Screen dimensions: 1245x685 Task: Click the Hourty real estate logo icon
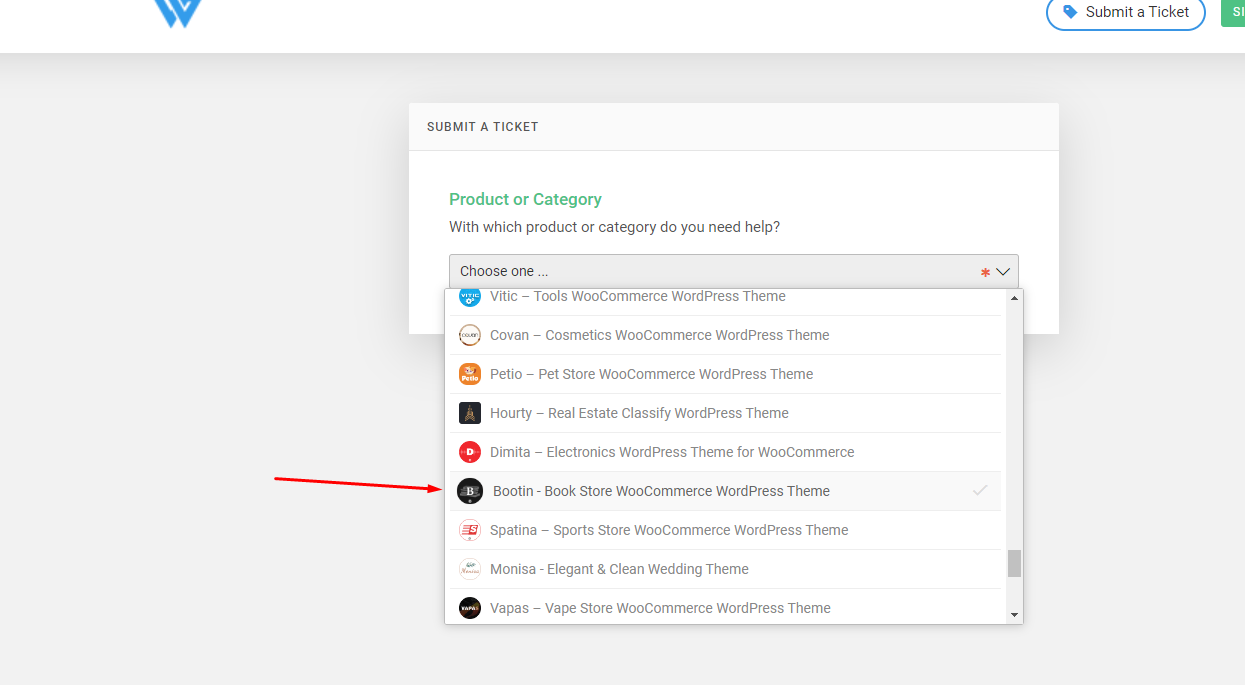tap(469, 413)
